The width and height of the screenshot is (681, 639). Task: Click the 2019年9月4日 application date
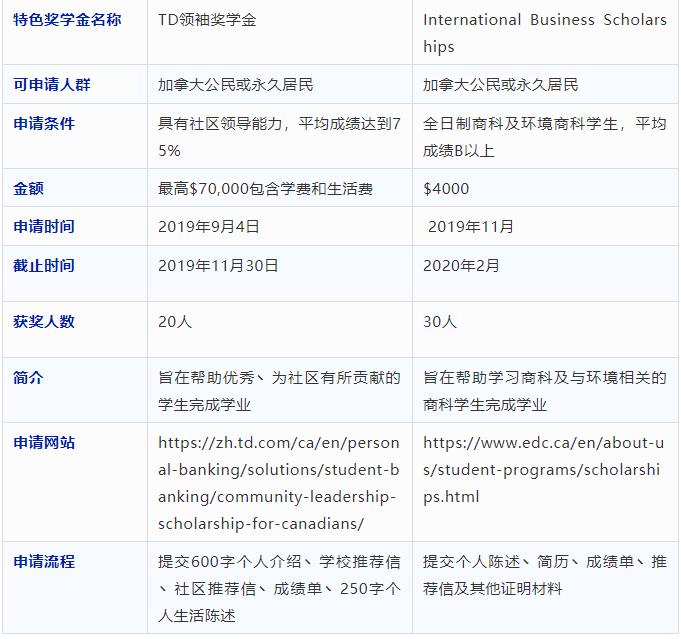pyautogui.click(x=208, y=226)
